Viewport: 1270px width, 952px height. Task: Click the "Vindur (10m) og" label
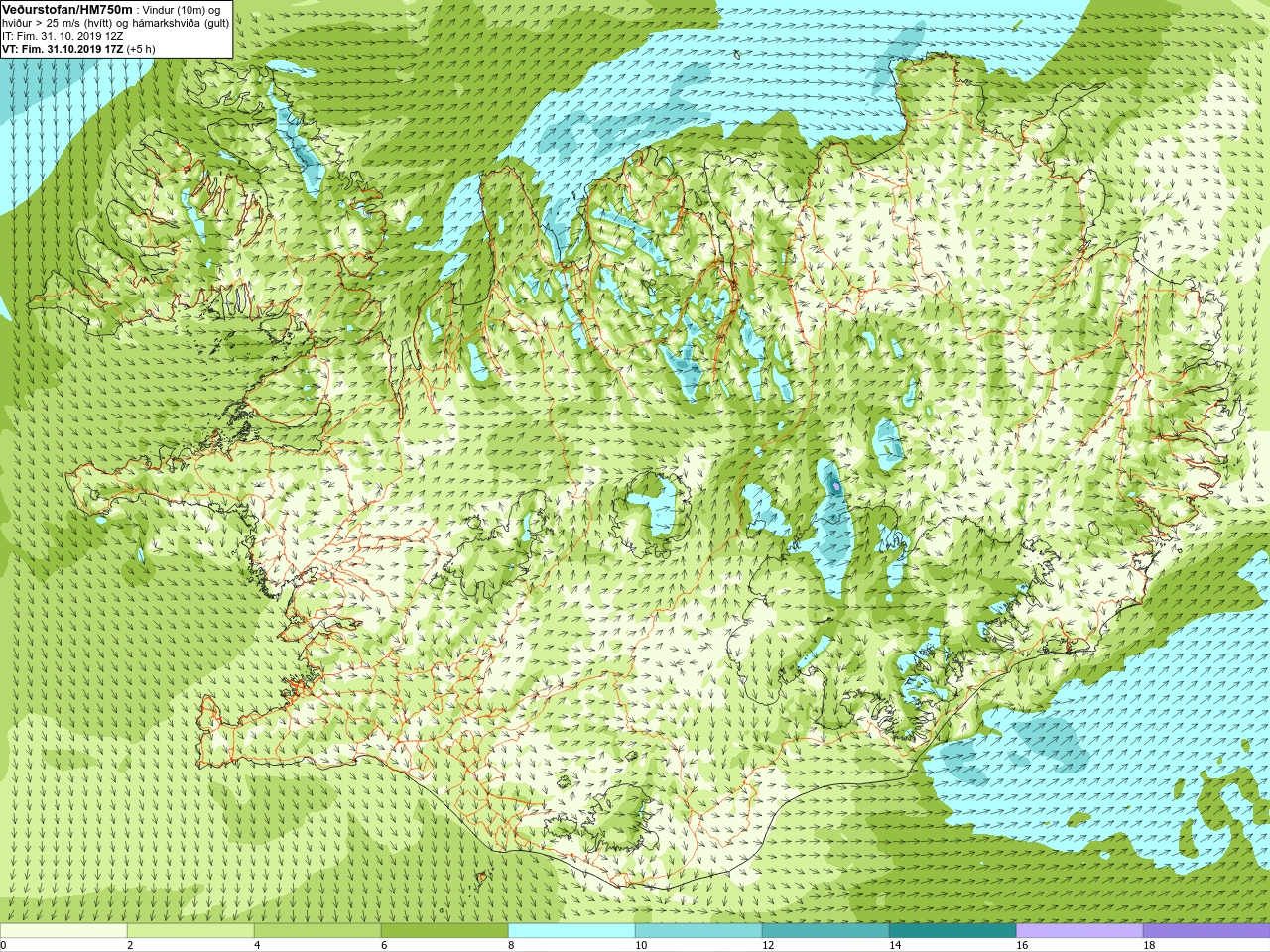coord(182,10)
